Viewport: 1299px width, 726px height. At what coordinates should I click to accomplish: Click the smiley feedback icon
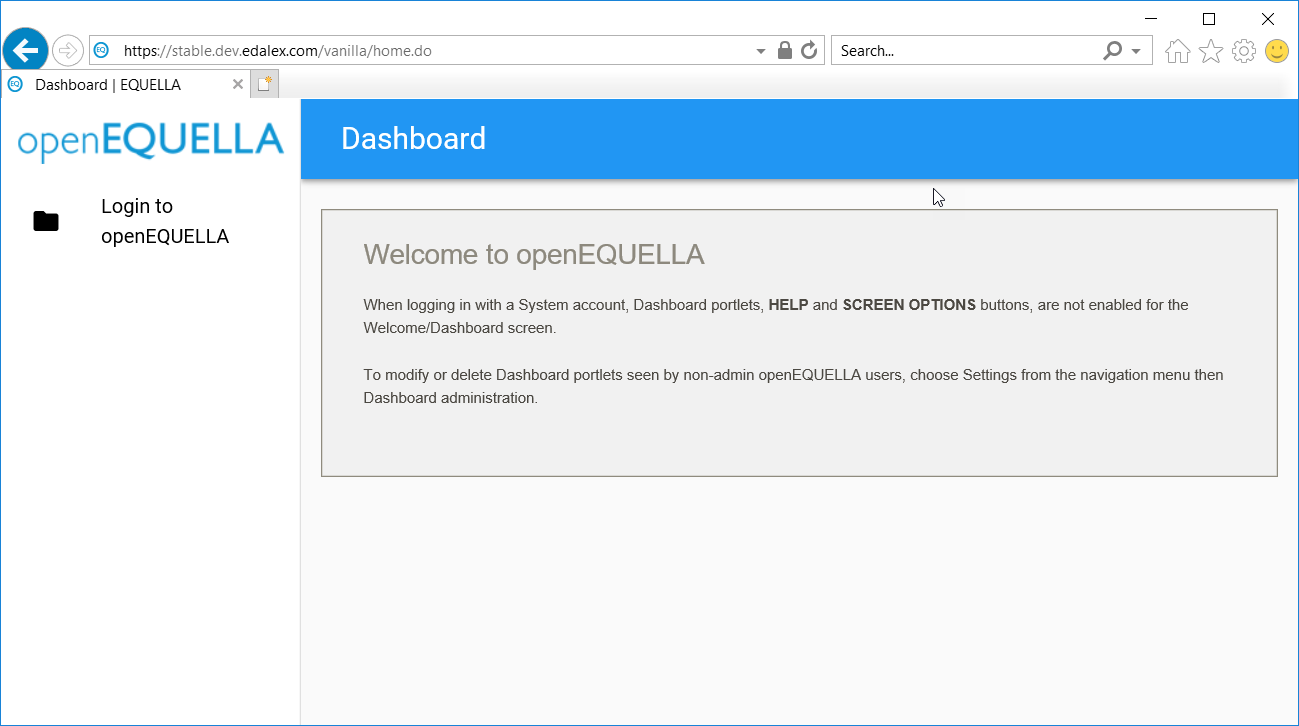(x=1276, y=50)
